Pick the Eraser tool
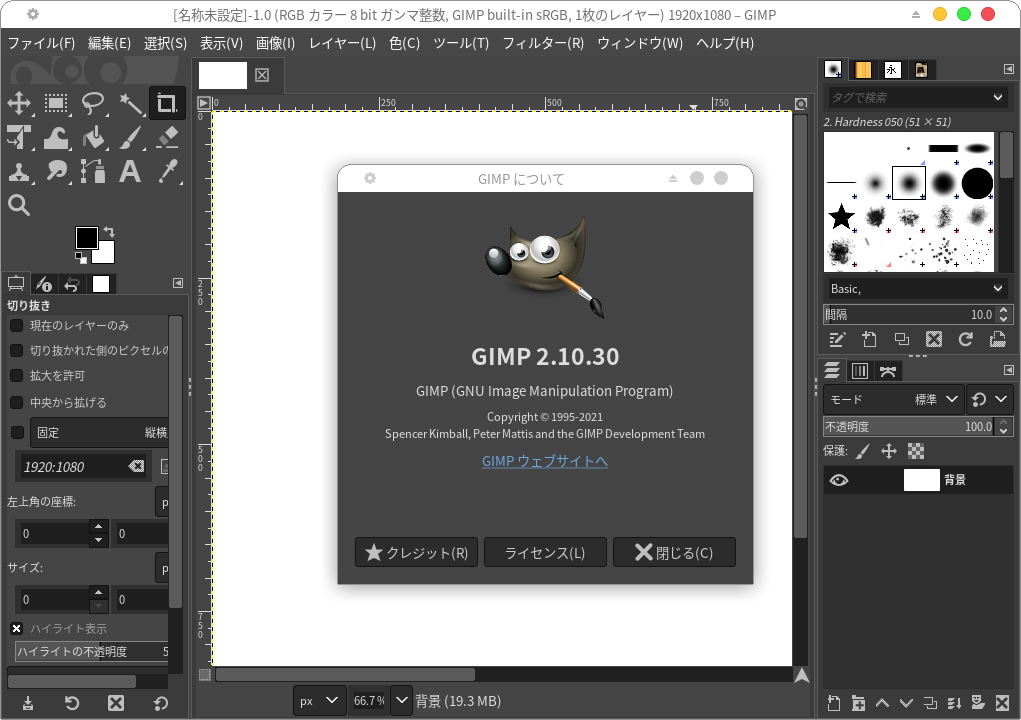This screenshot has width=1021, height=720. click(x=167, y=137)
